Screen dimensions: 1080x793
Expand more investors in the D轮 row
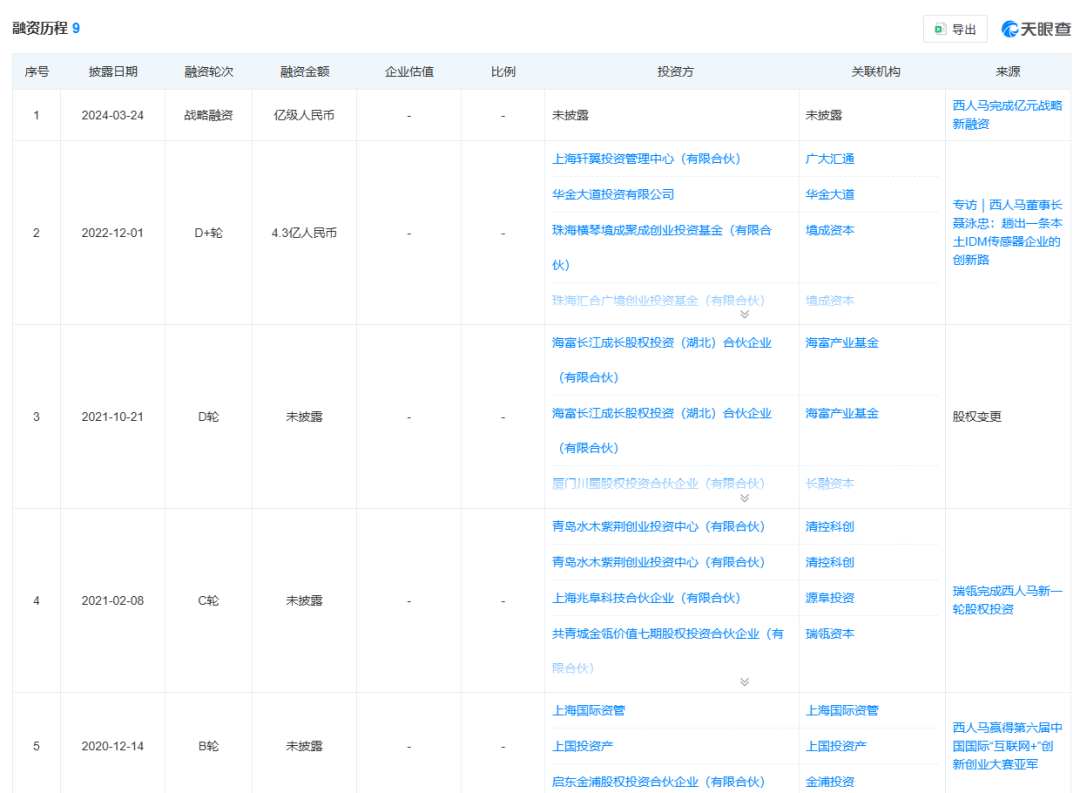point(745,498)
